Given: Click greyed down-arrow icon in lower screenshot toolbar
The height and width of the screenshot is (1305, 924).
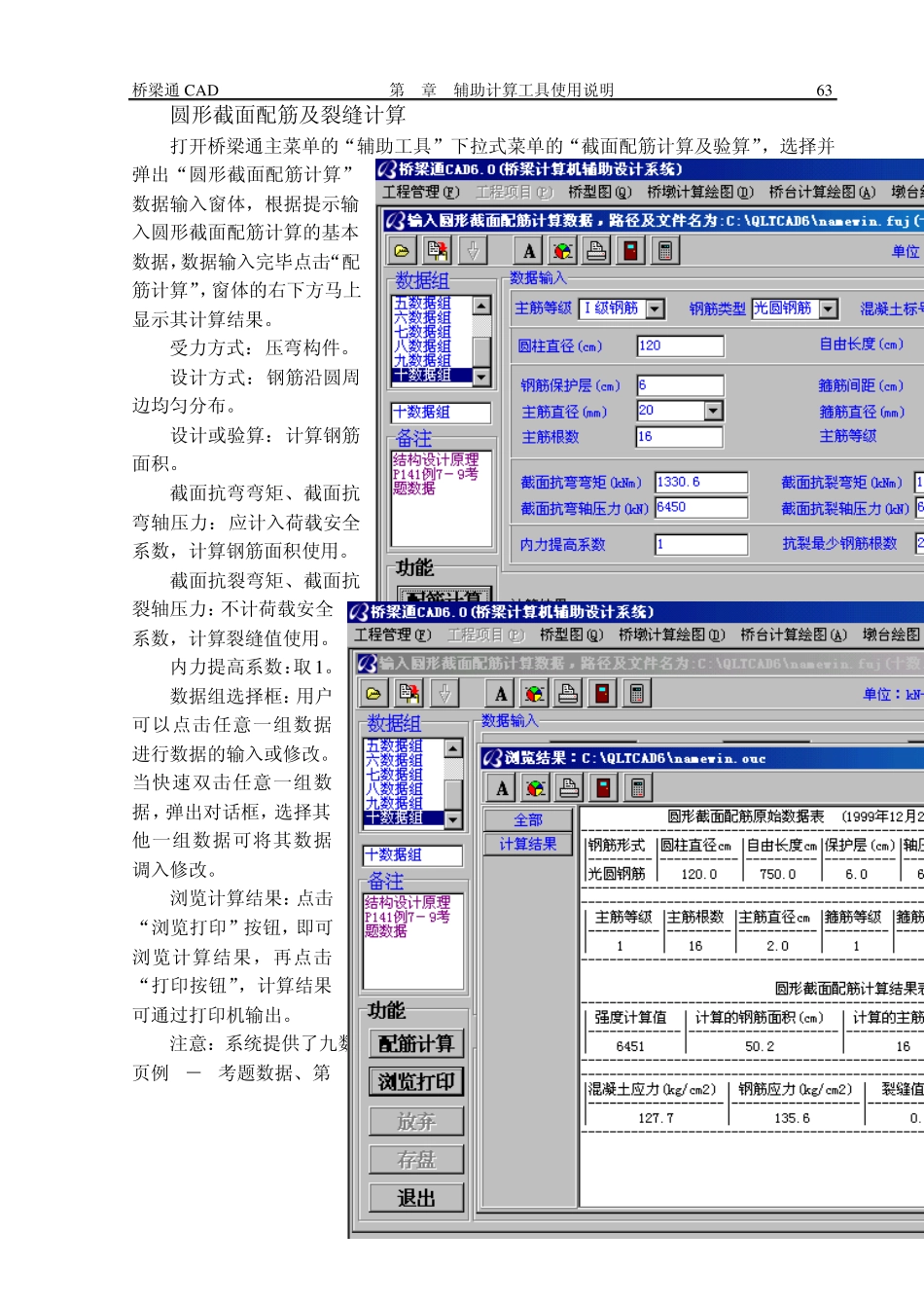Looking at the screenshot, I should (444, 693).
